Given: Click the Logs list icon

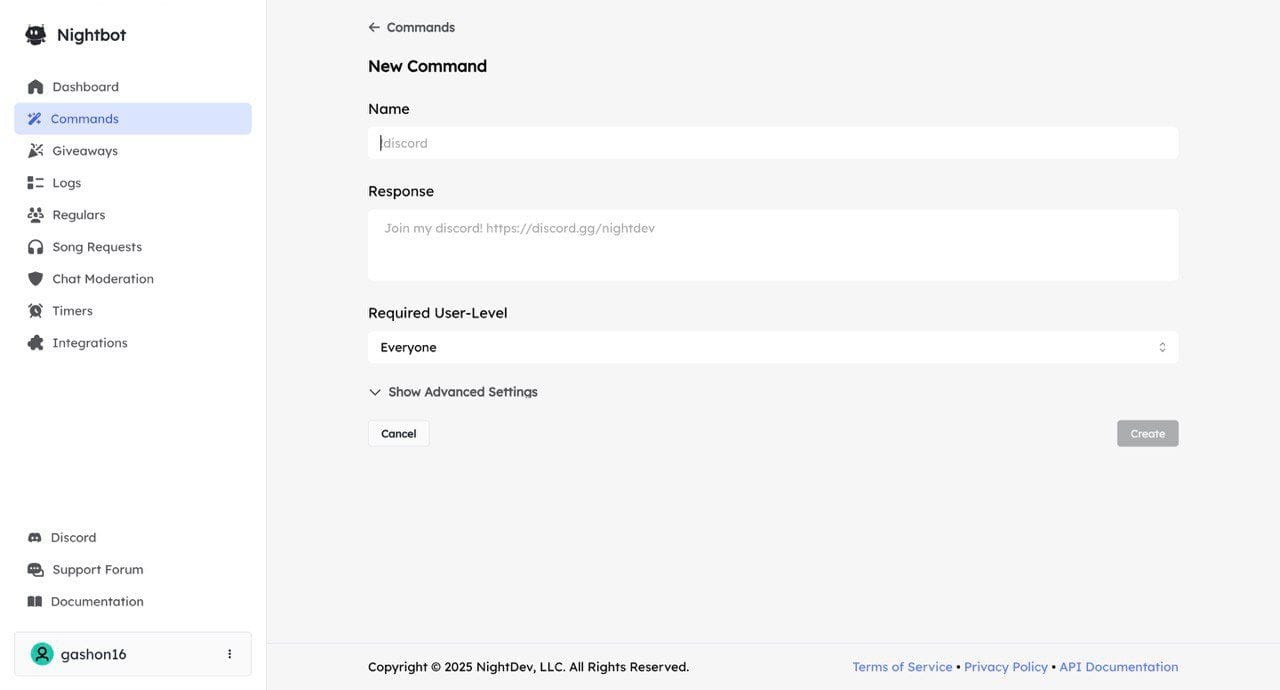Looking at the screenshot, I should (x=36, y=183).
